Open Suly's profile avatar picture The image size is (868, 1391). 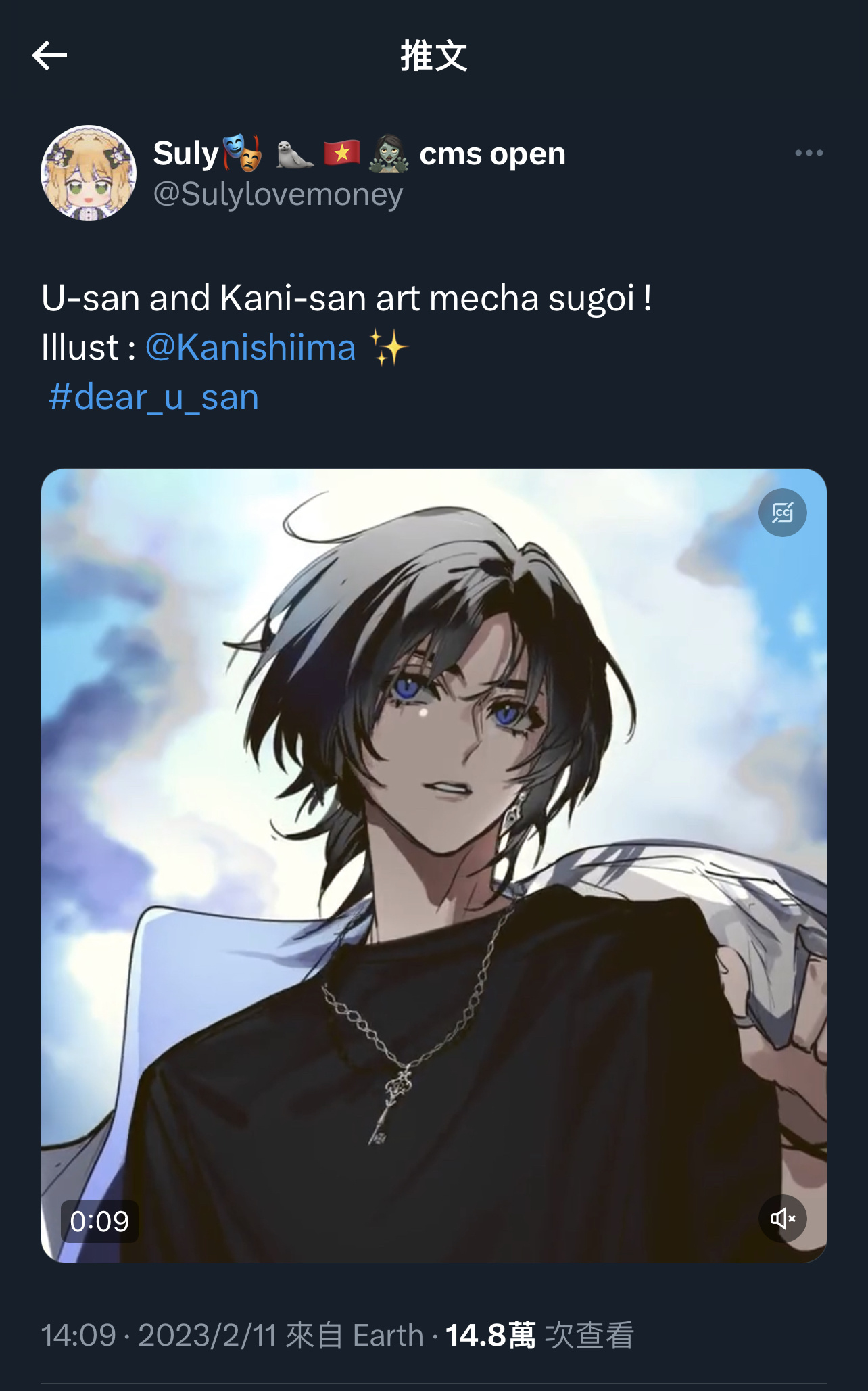[89, 173]
